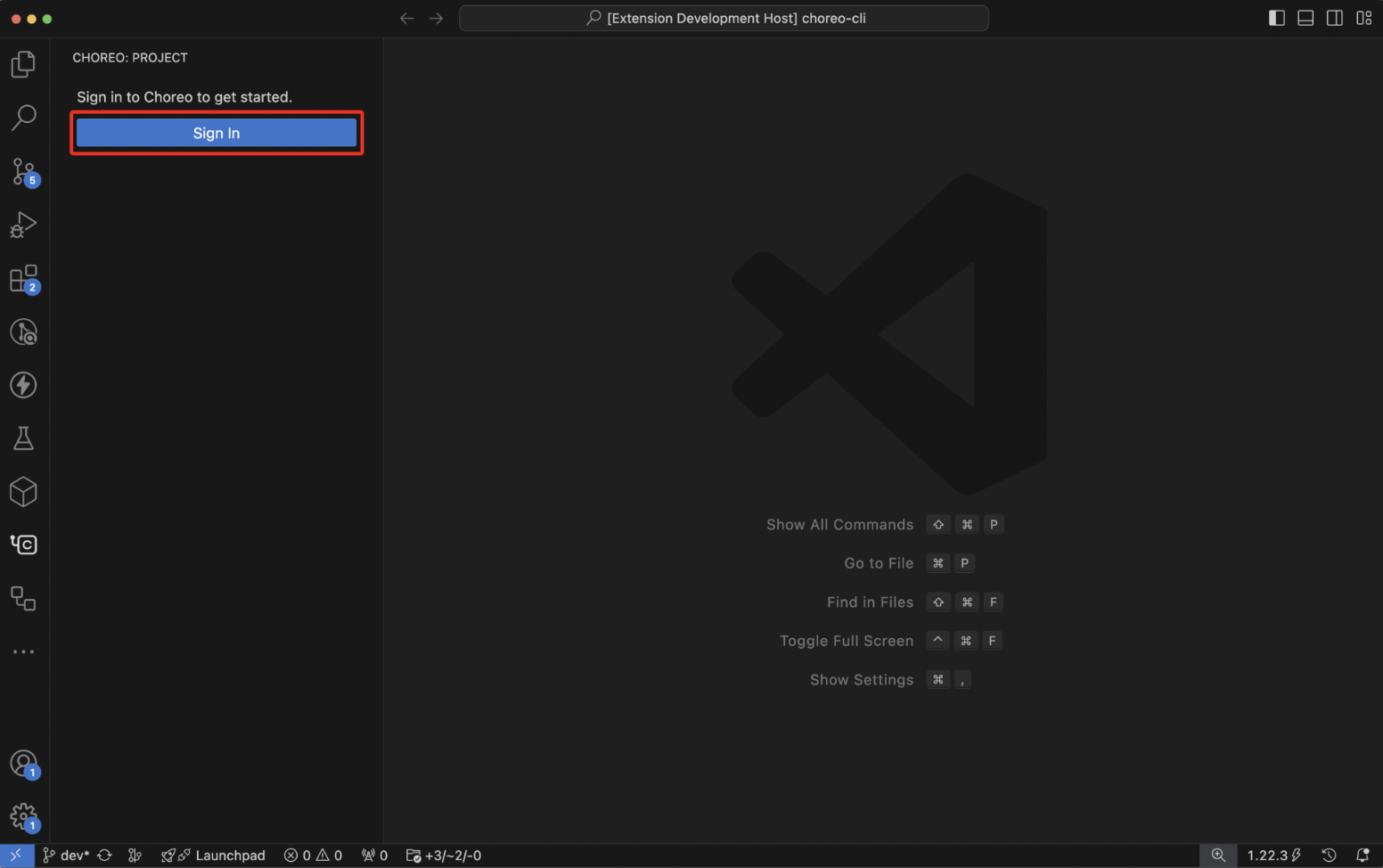The image size is (1383, 868).
Task: Open the Search view in activity bar
Action: [23, 118]
